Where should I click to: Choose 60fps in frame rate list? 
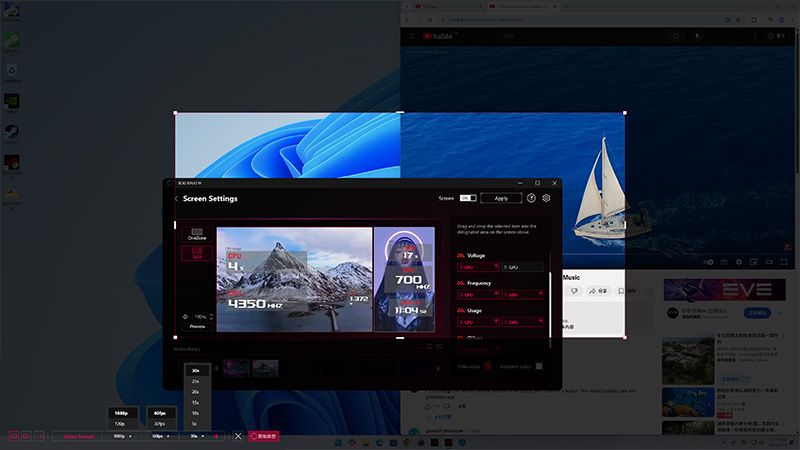click(x=160, y=413)
